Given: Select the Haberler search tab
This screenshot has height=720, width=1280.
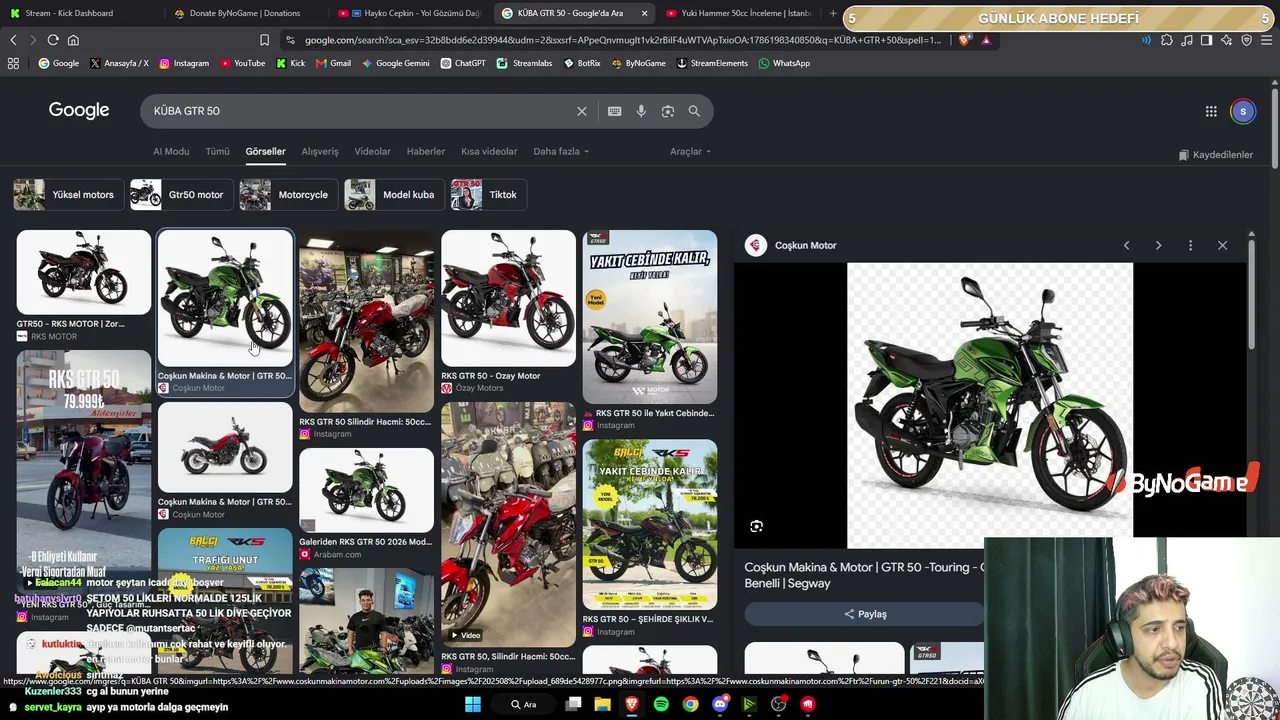Looking at the screenshot, I should pyautogui.click(x=426, y=151).
